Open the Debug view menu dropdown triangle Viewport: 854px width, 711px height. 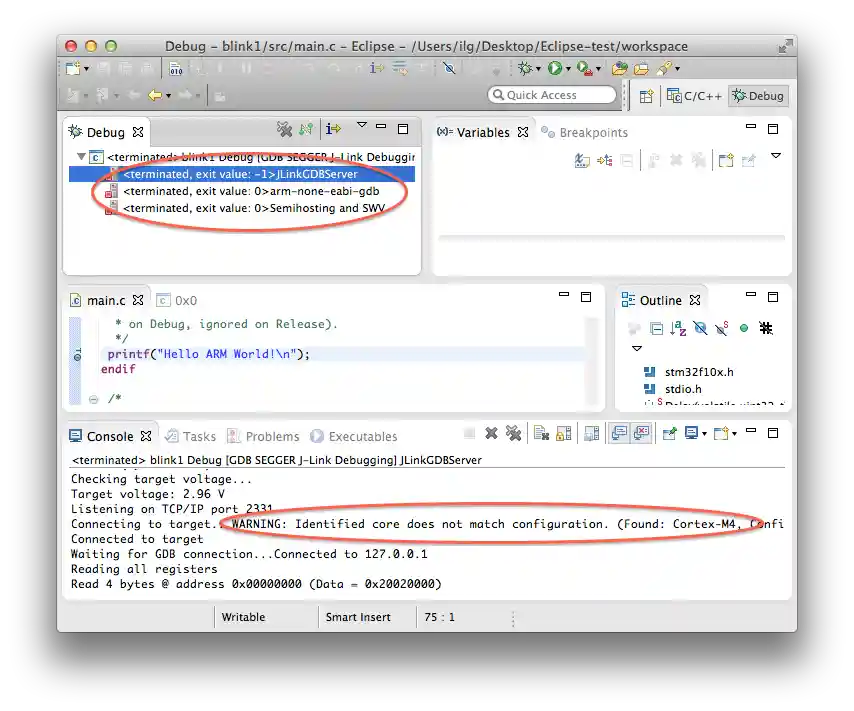361,126
